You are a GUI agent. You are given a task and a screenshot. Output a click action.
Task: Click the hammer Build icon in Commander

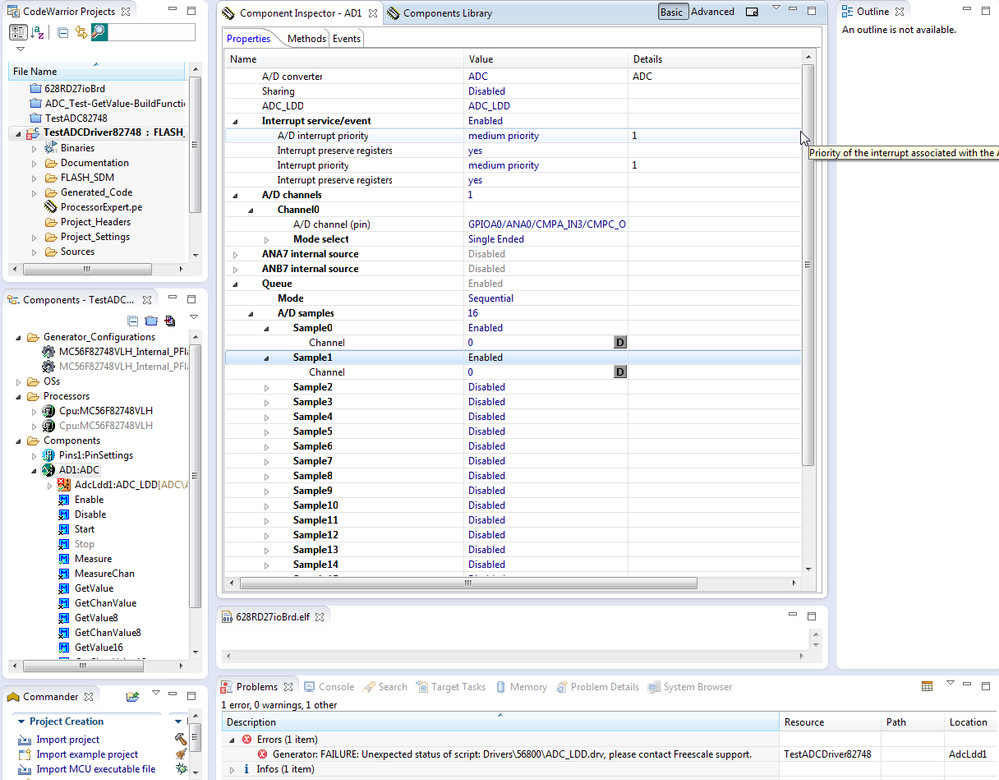(x=180, y=738)
